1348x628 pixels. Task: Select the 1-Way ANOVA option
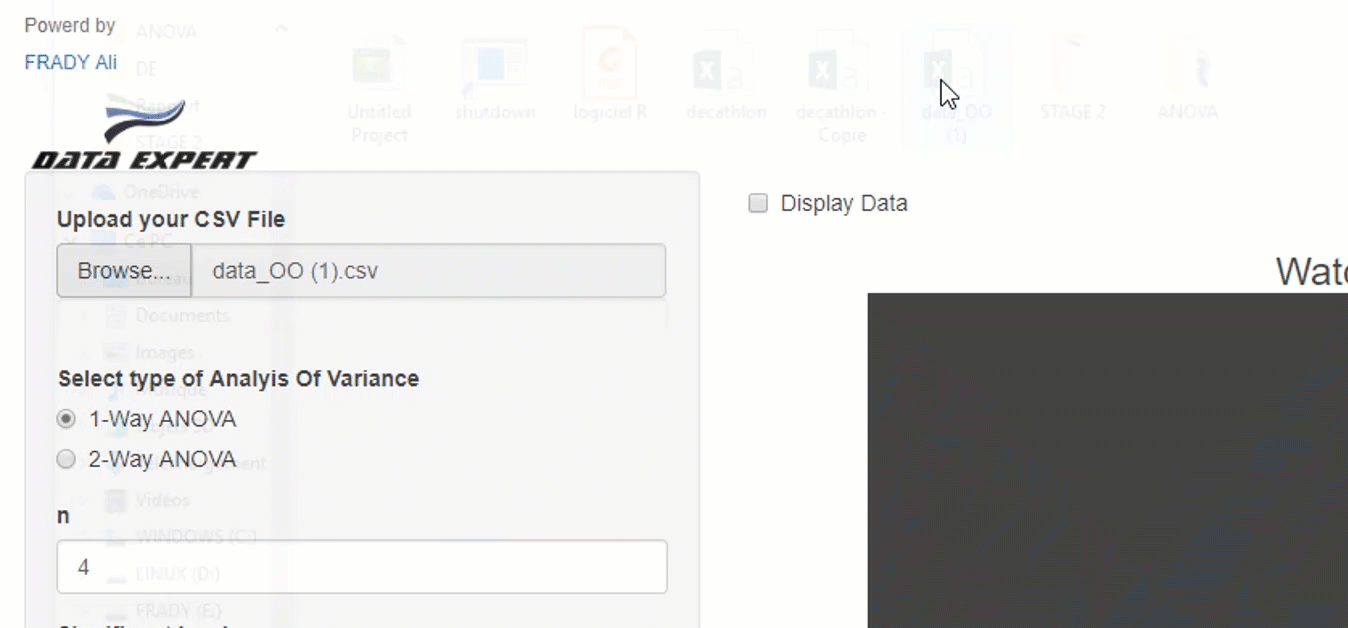[x=65, y=419]
